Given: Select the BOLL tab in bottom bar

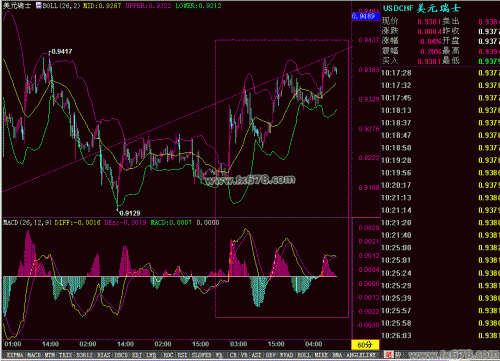Looking at the screenshot, I should pos(303,355).
